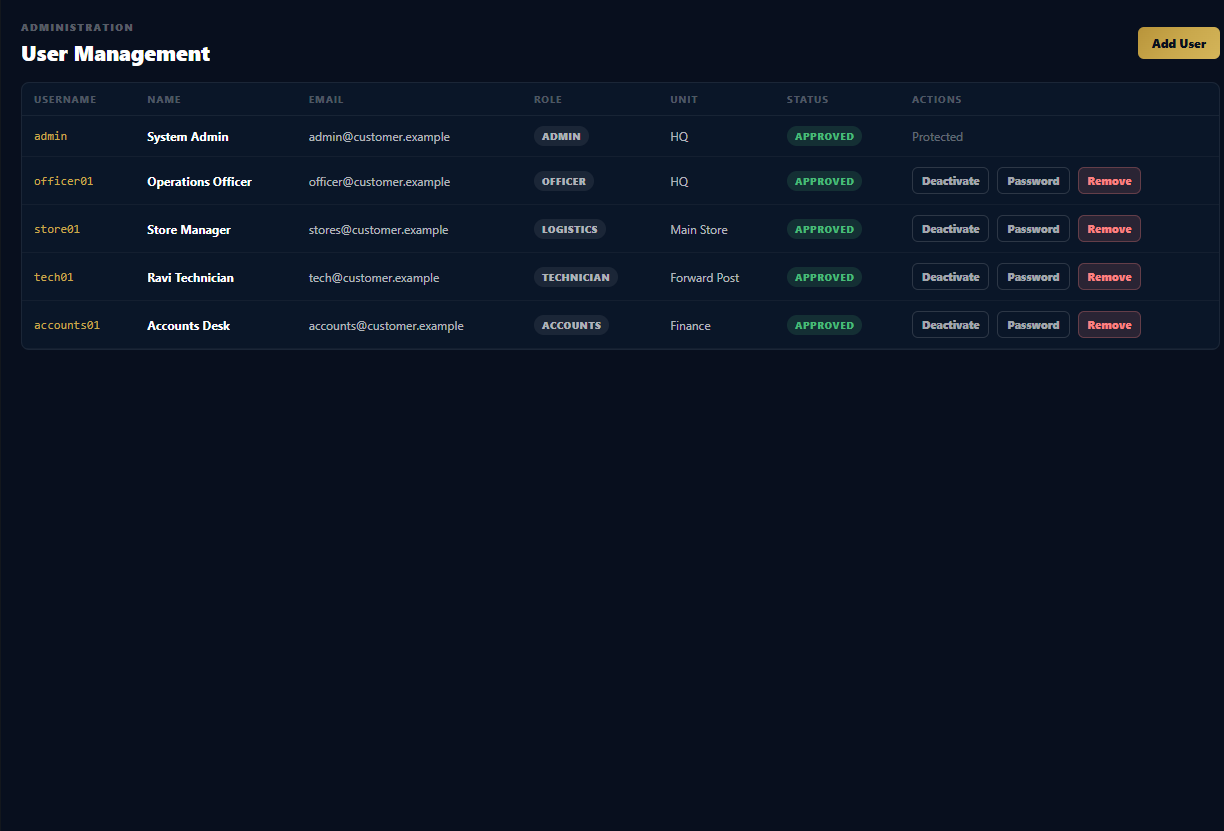Screen dimensions: 1224x831
Task: Click the UNIT column header
Action: (684, 99)
